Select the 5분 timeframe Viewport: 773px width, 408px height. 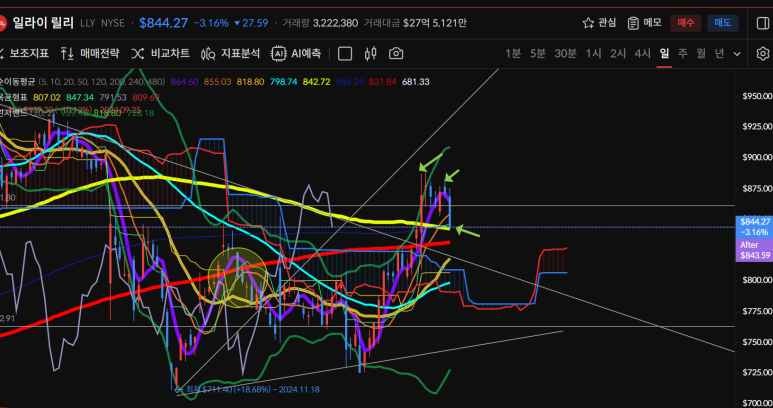(x=538, y=53)
